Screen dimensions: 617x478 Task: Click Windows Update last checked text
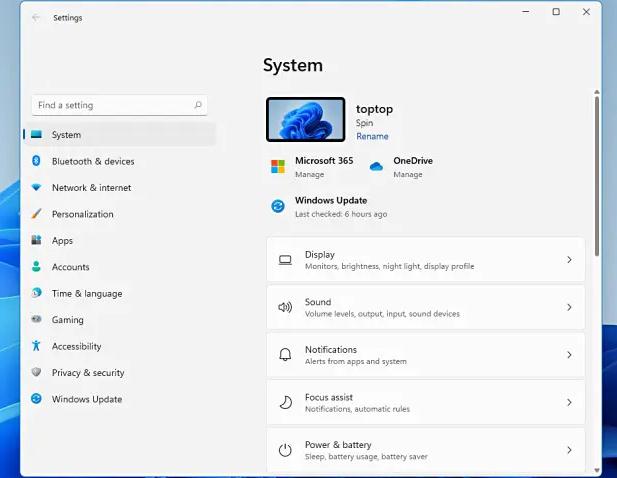point(341,214)
